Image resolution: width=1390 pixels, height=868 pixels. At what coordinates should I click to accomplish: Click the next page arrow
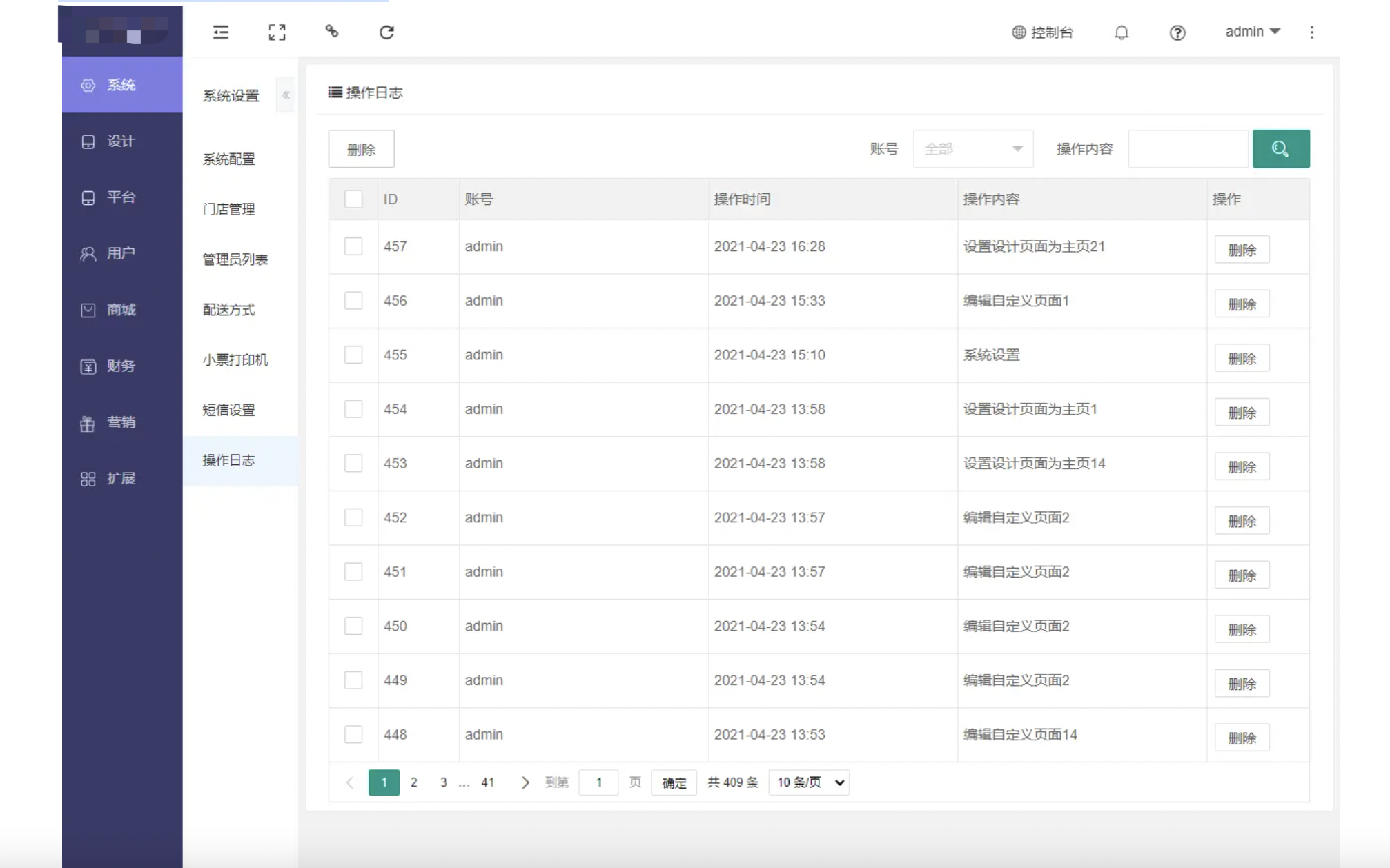(525, 782)
